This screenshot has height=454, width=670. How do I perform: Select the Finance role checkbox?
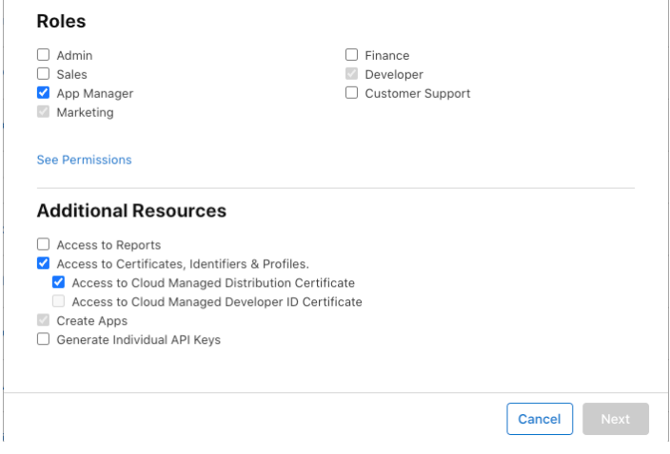coord(351,55)
